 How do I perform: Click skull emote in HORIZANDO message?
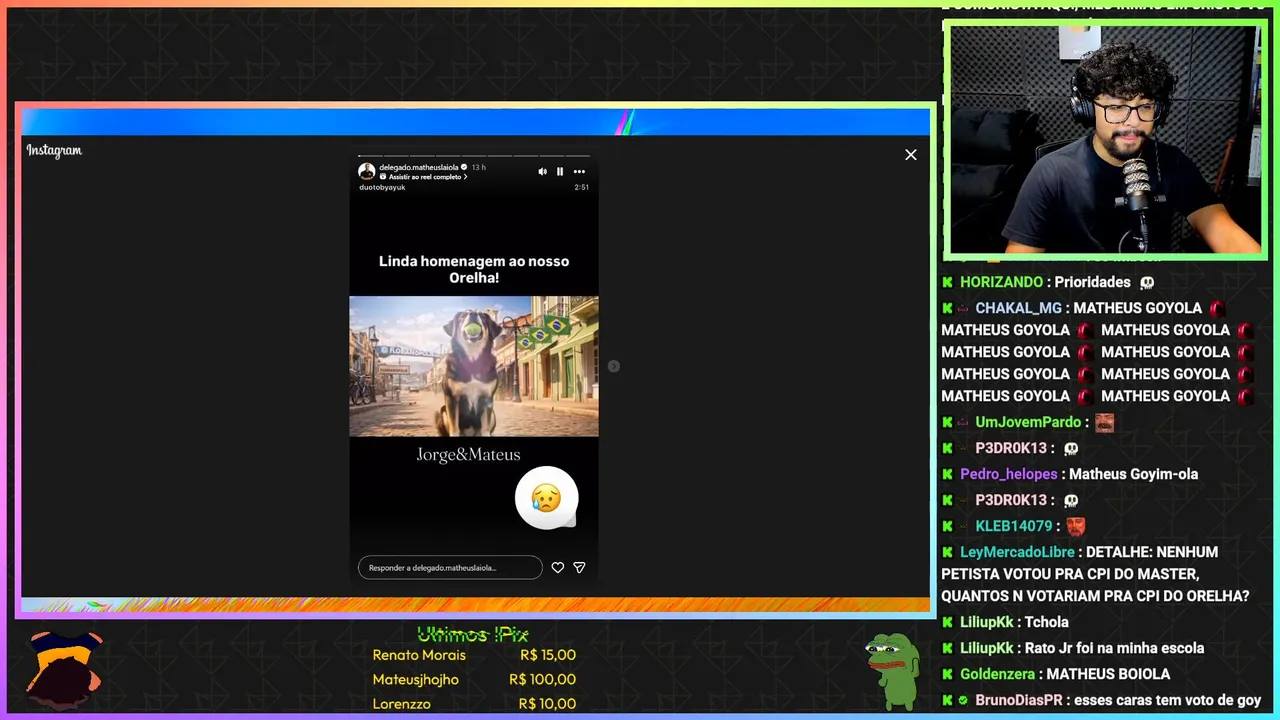click(1147, 283)
